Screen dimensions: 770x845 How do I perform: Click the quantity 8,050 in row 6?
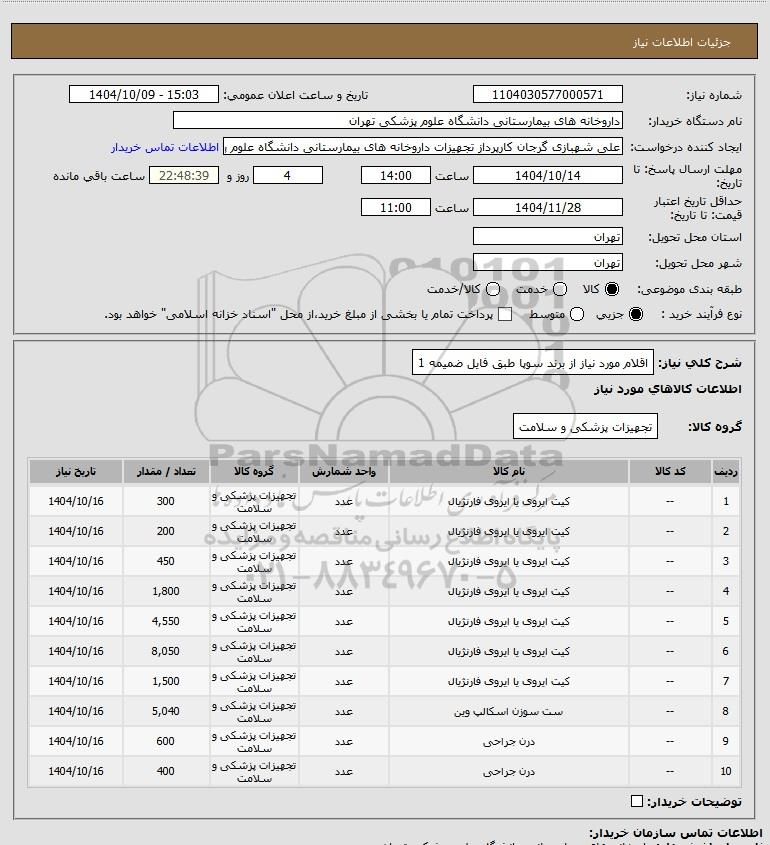click(x=165, y=651)
